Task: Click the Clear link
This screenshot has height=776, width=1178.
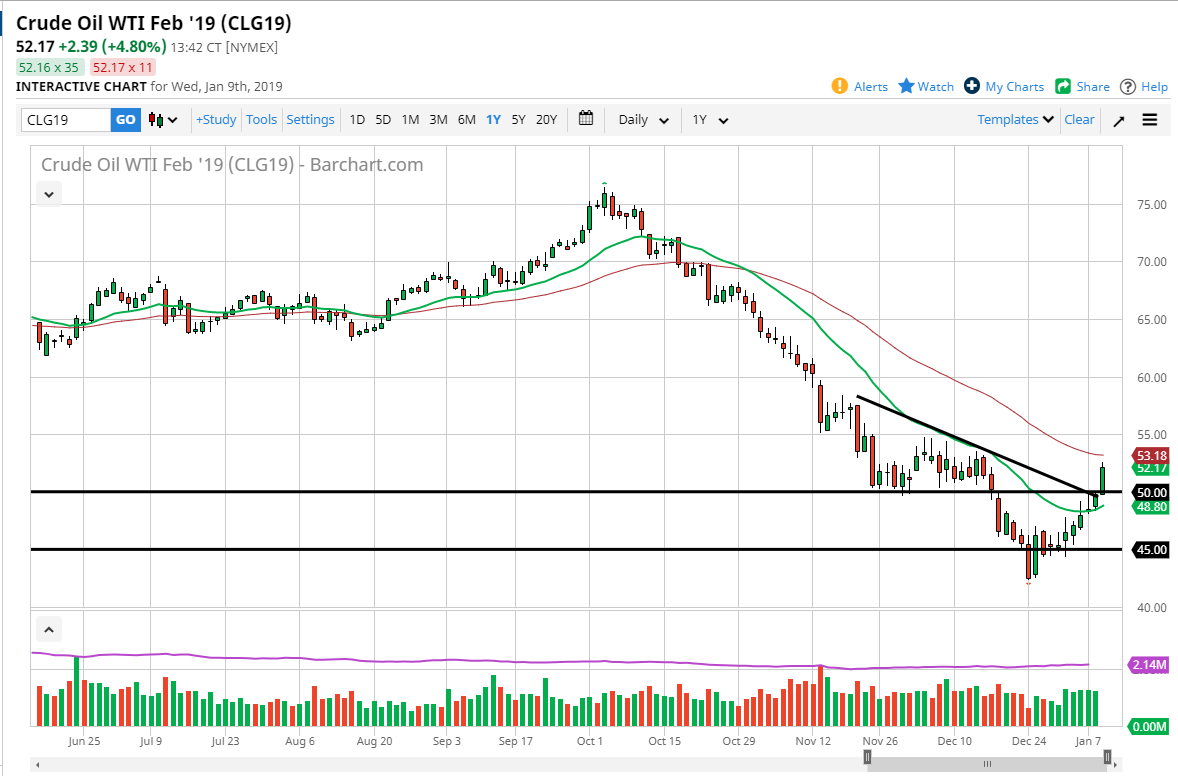Action: pos(1079,119)
